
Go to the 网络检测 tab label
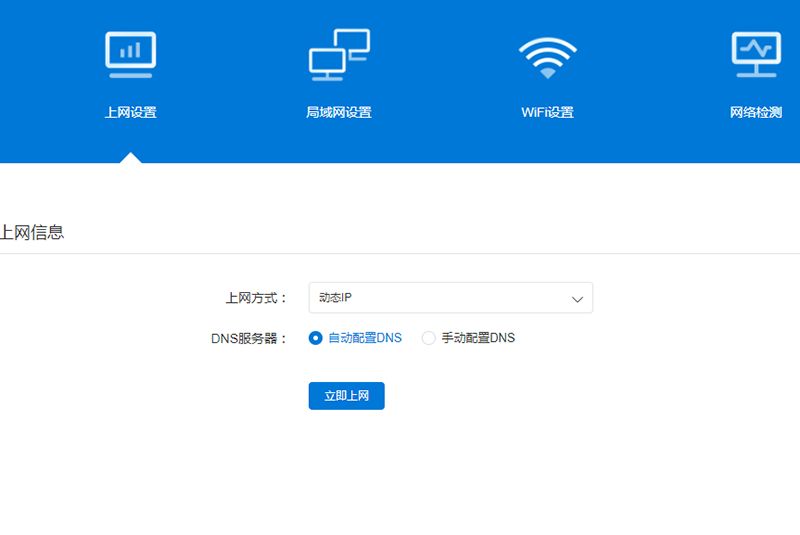(756, 112)
